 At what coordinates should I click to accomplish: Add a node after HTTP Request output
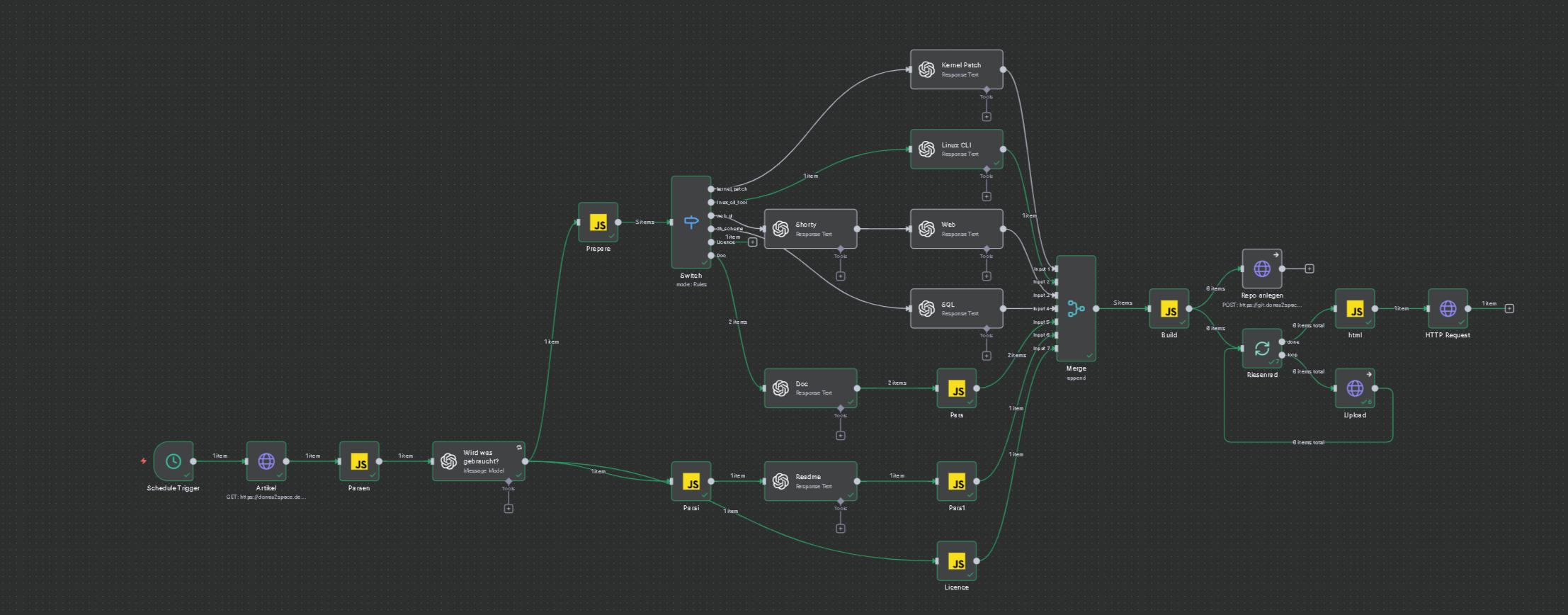click(1509, 308)
